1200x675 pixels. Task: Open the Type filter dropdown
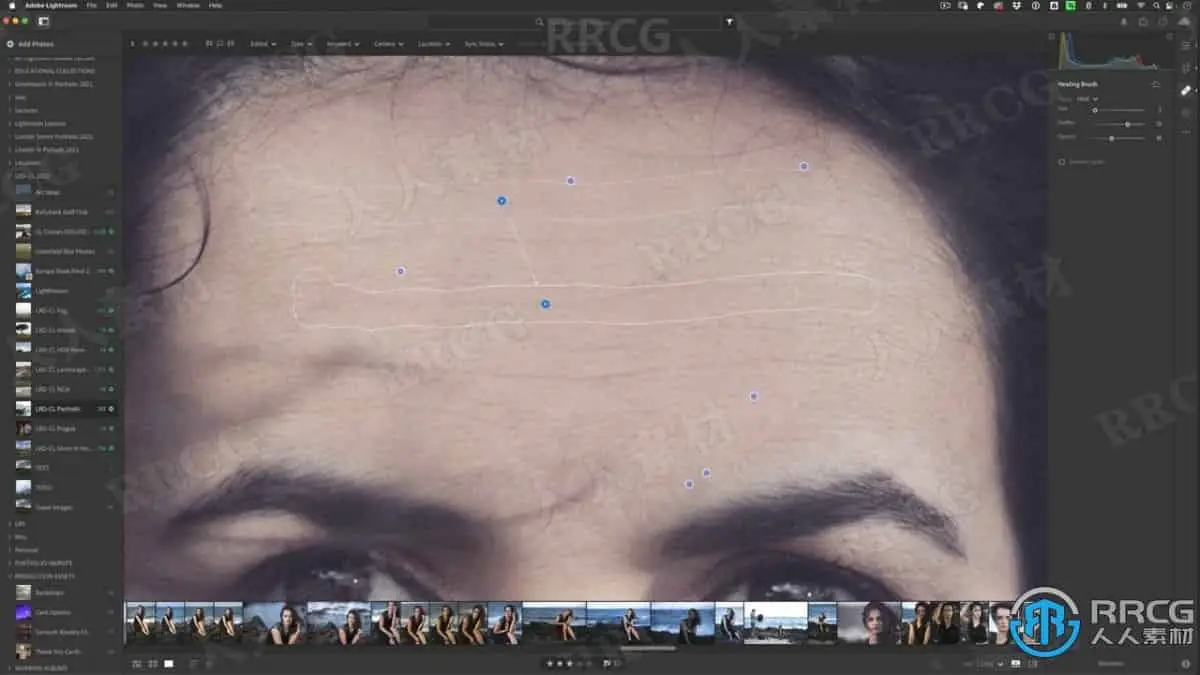point(300,44)
